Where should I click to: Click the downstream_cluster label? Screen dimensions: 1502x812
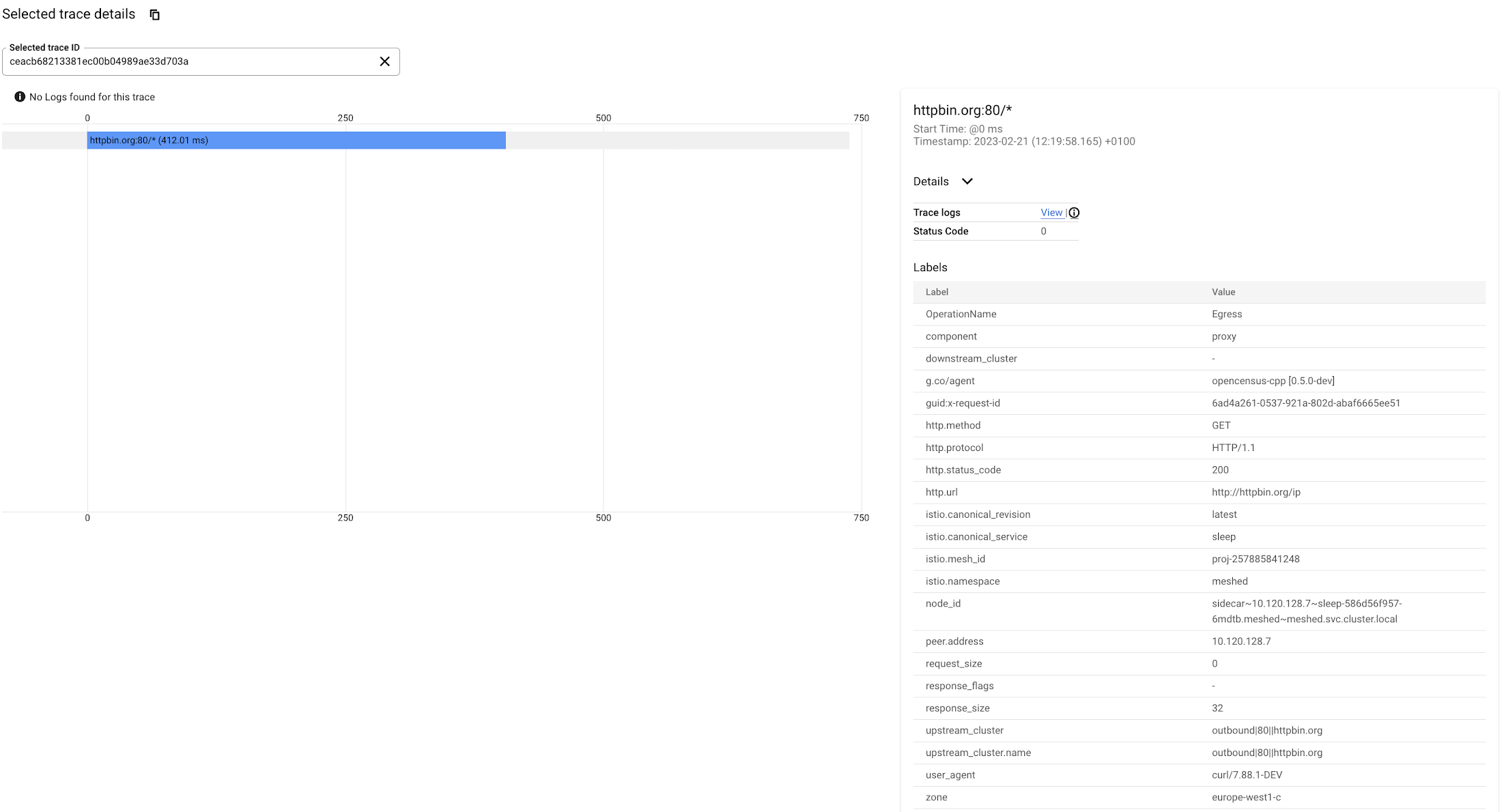(971, 359)
